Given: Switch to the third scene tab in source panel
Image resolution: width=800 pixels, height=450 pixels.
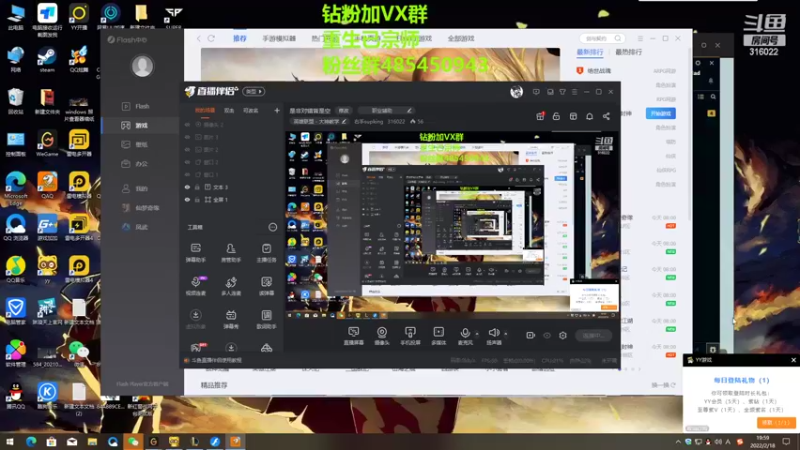Looking at the screenshot, I should point(250,110).
